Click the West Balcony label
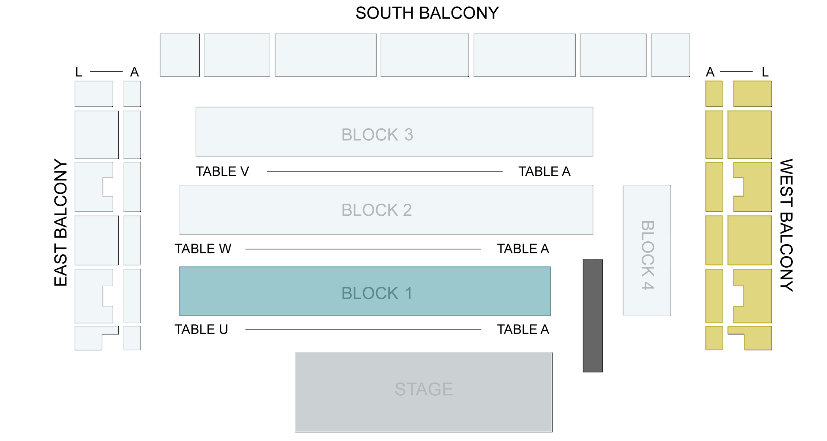This screenshot has height=441, width=827. (786, 225)
